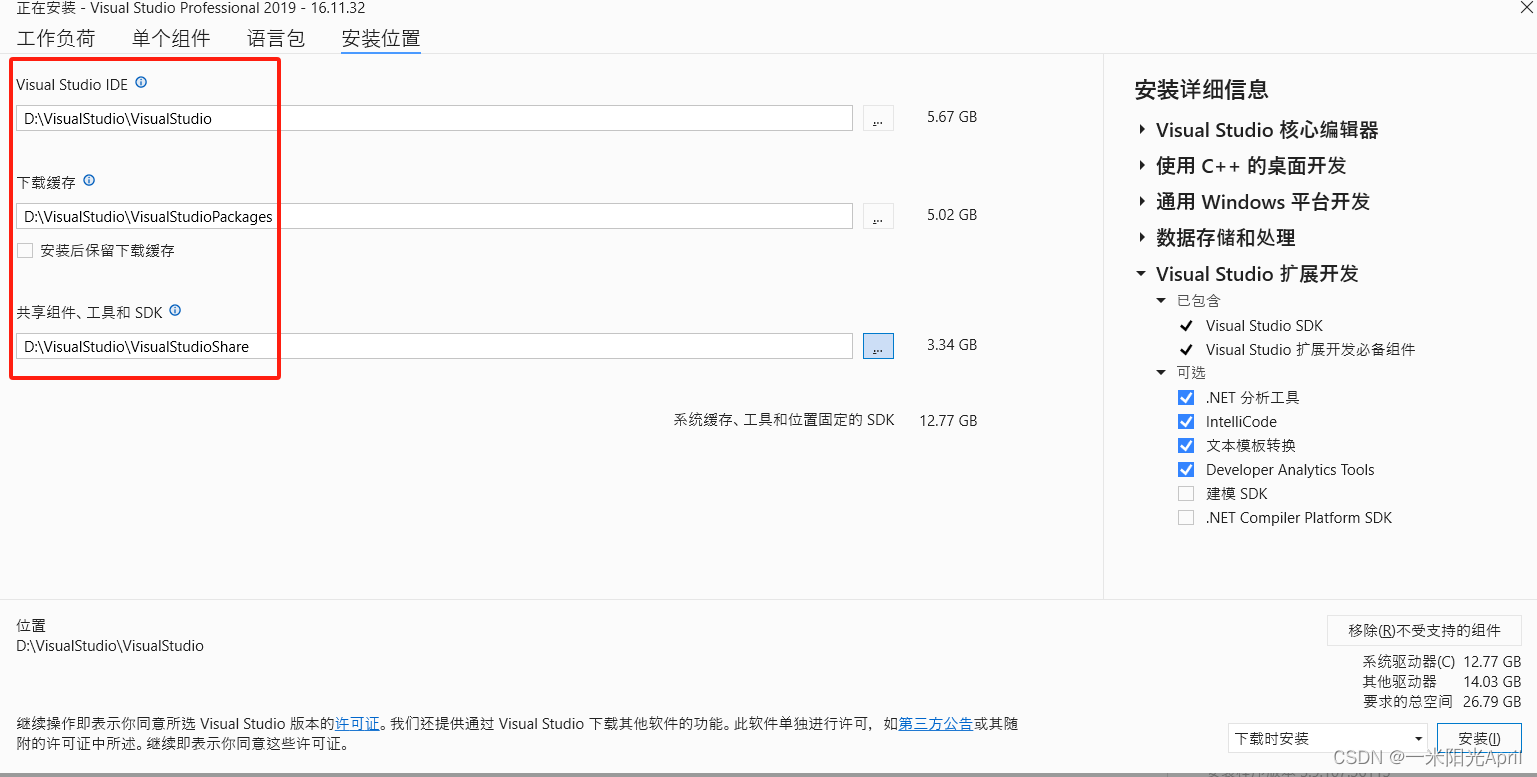Collapse the 已包含 group
Screen dimensions: 1537x777
[1161, 301]
